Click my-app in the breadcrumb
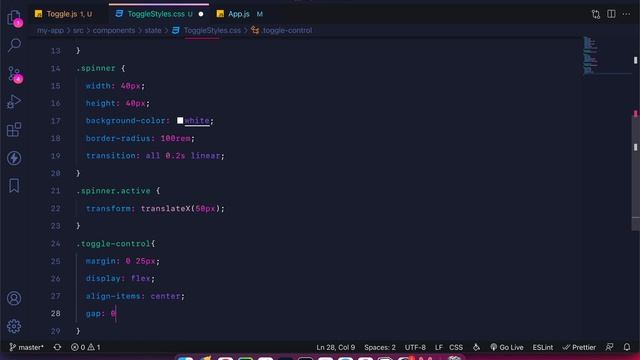This screenshot has width=640, height=360. [50, 30]
